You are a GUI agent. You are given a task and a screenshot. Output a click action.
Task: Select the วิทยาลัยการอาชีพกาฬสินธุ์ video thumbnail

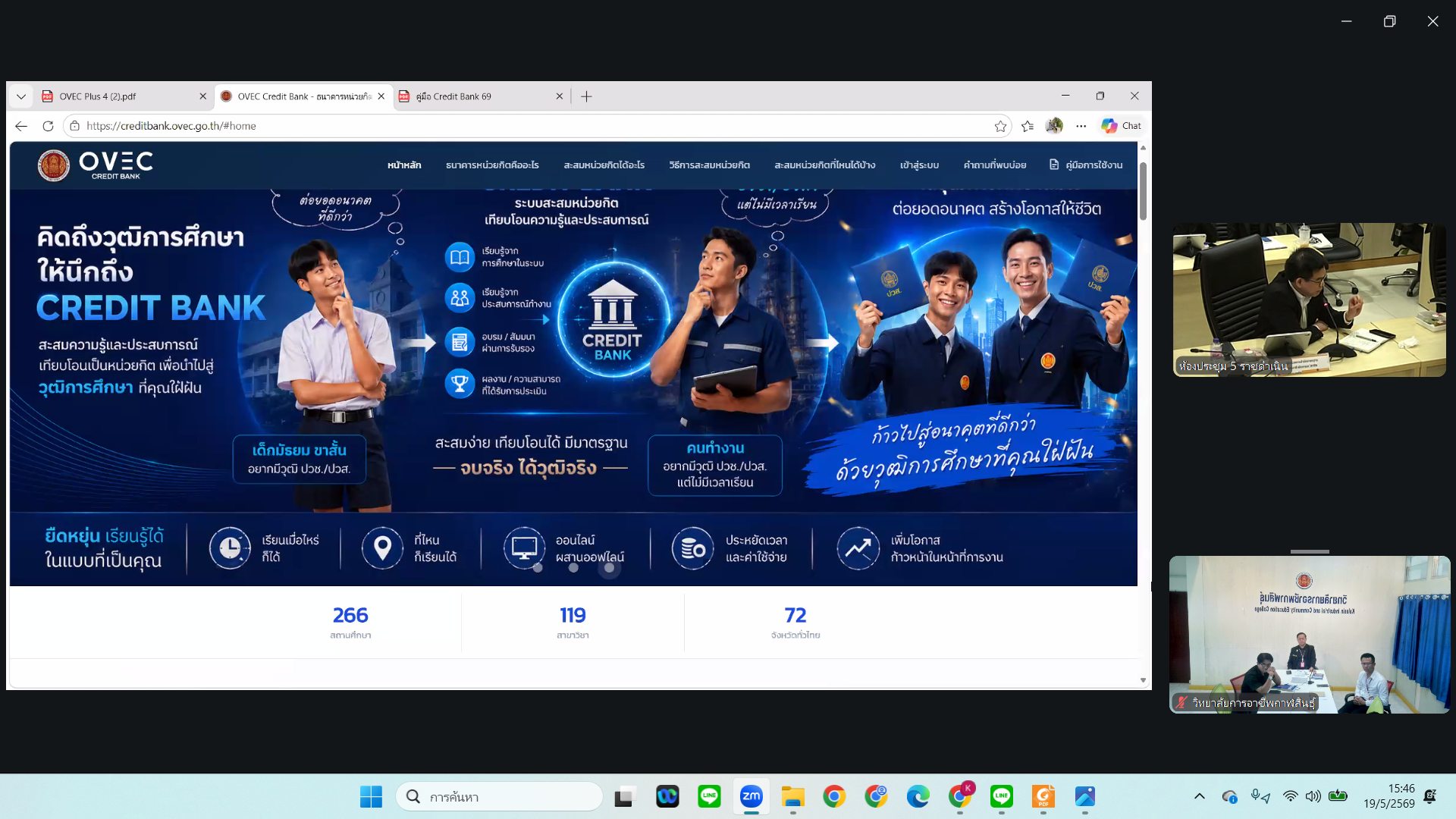point(1310,635)
